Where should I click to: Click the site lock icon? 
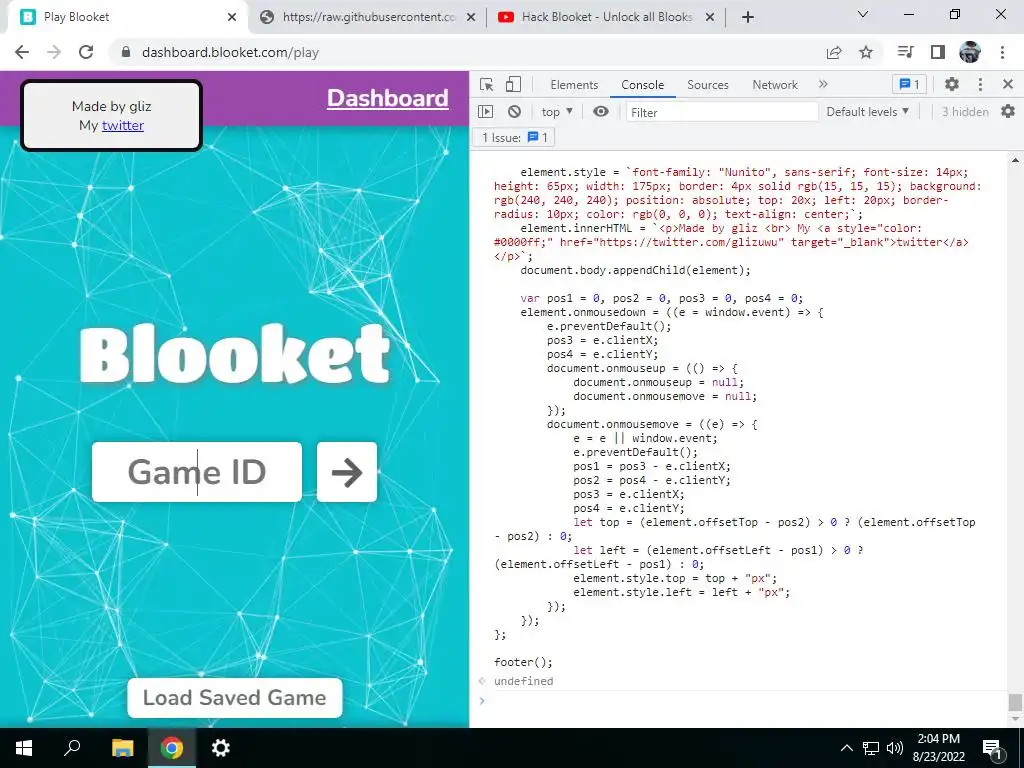(x=126, y=52)
